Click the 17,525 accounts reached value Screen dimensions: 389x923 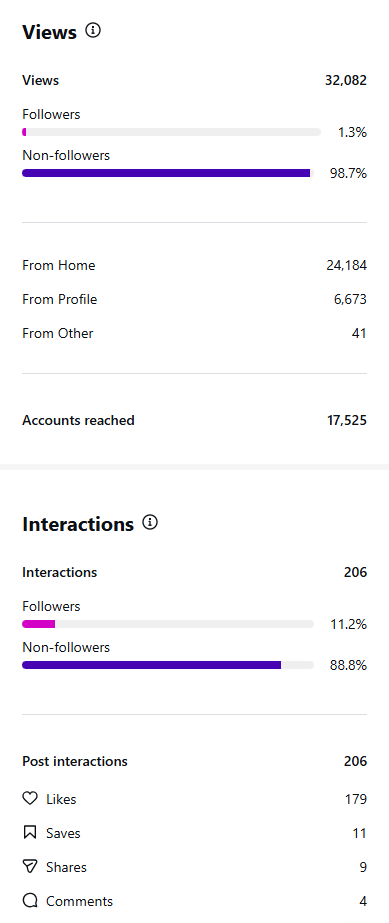coord(347,420)
